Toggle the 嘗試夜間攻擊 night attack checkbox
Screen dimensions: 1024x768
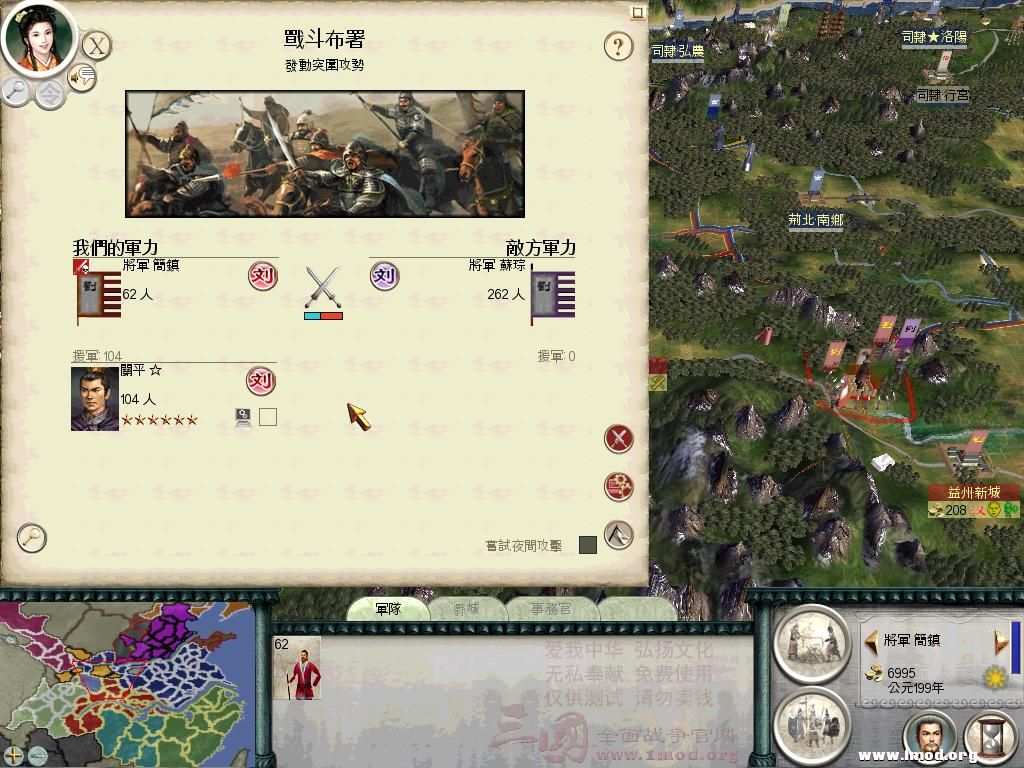click(x=588, y=545)
